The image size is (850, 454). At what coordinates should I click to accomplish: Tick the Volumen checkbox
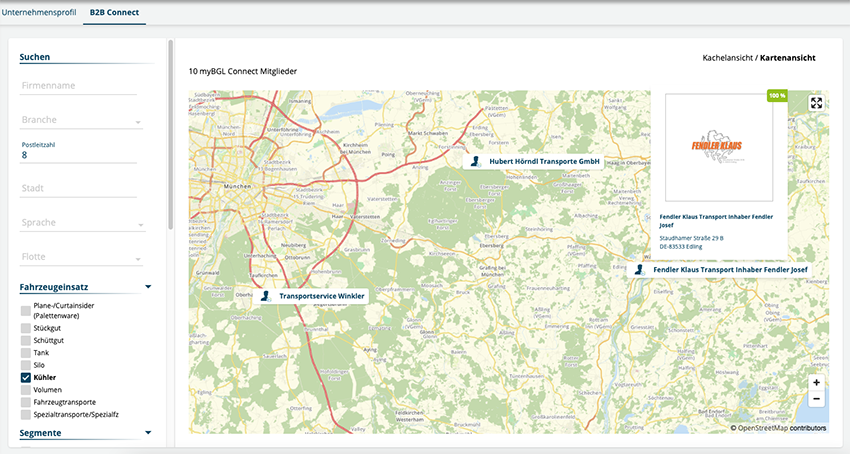(x=25, y=390)
